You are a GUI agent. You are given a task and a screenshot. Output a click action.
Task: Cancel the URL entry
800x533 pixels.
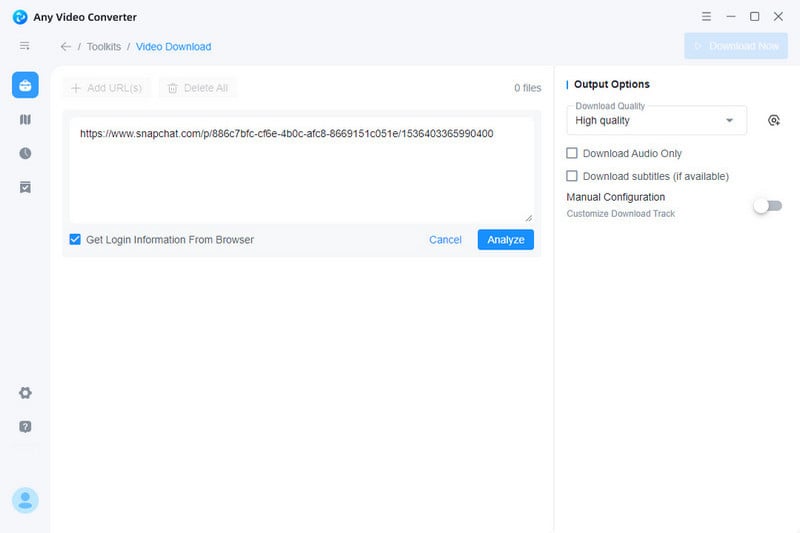445,240
